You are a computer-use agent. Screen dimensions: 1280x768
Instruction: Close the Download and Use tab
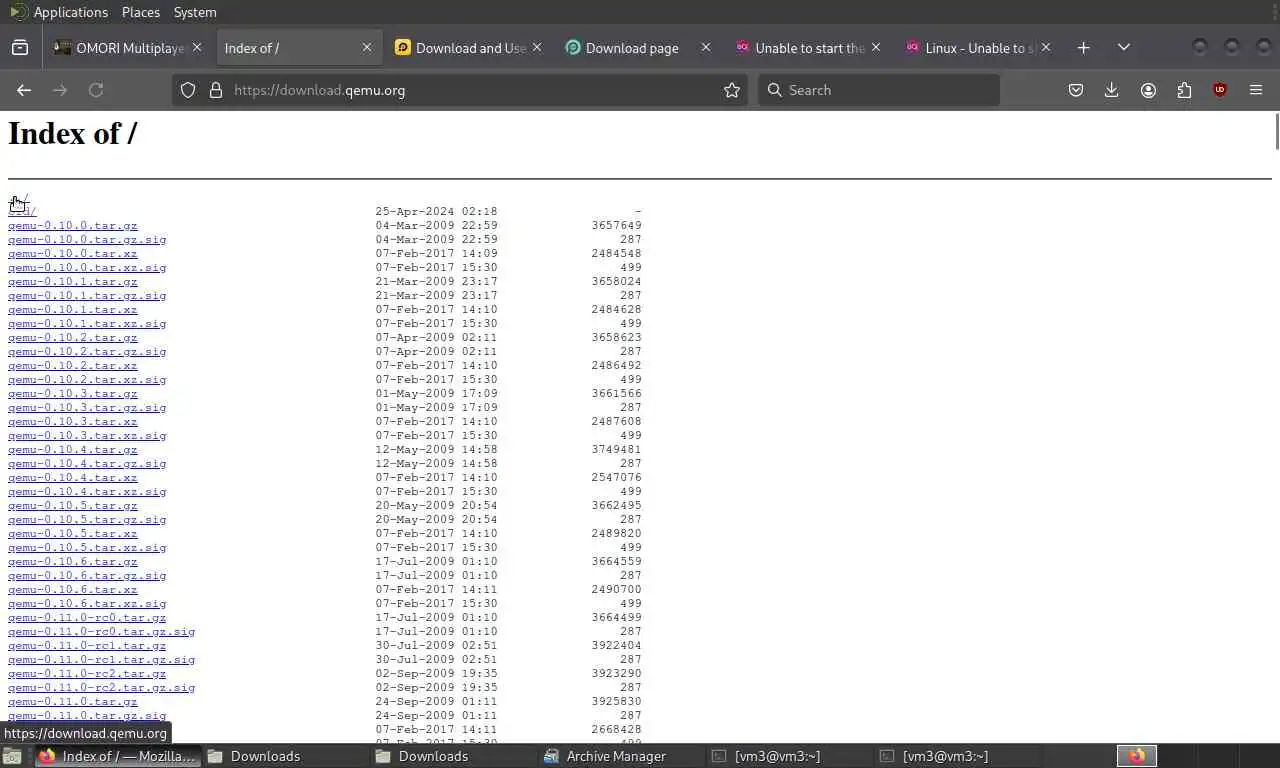click(x=537, y=47)
